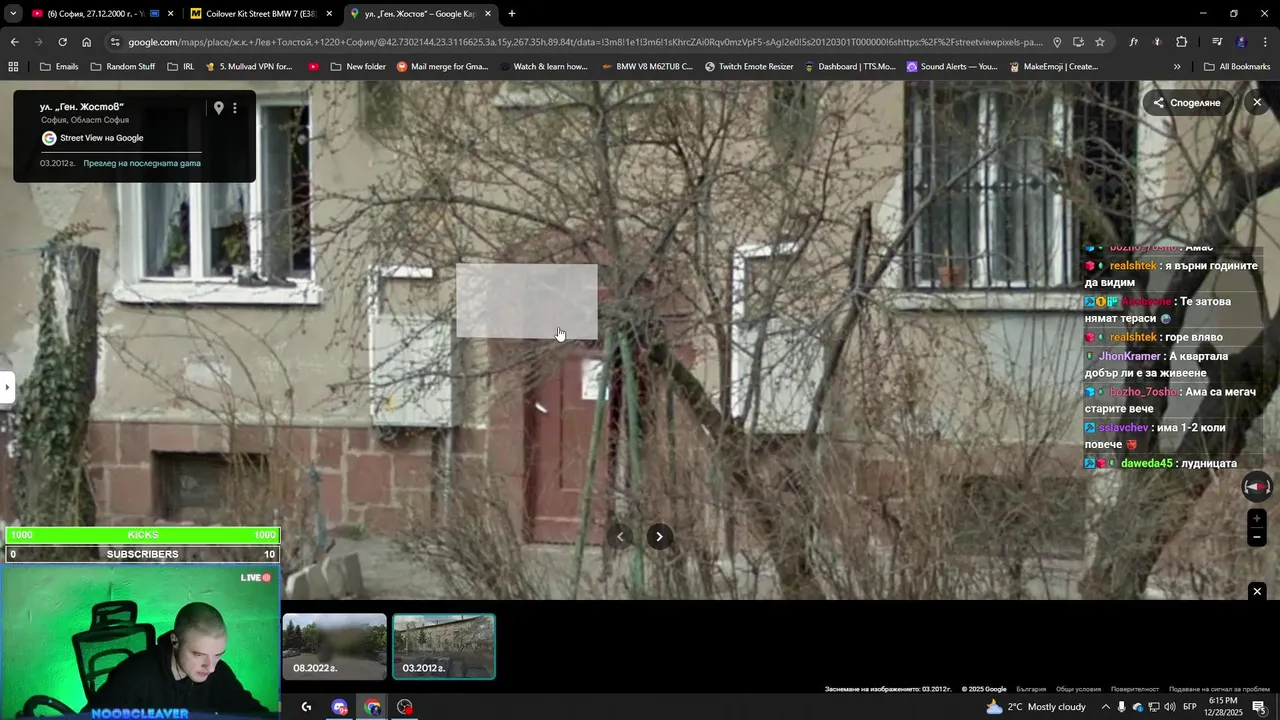This screenshot has width=1280, height=720.
Task: Show the overflow bookmarks chevron
Action: 1177,67
